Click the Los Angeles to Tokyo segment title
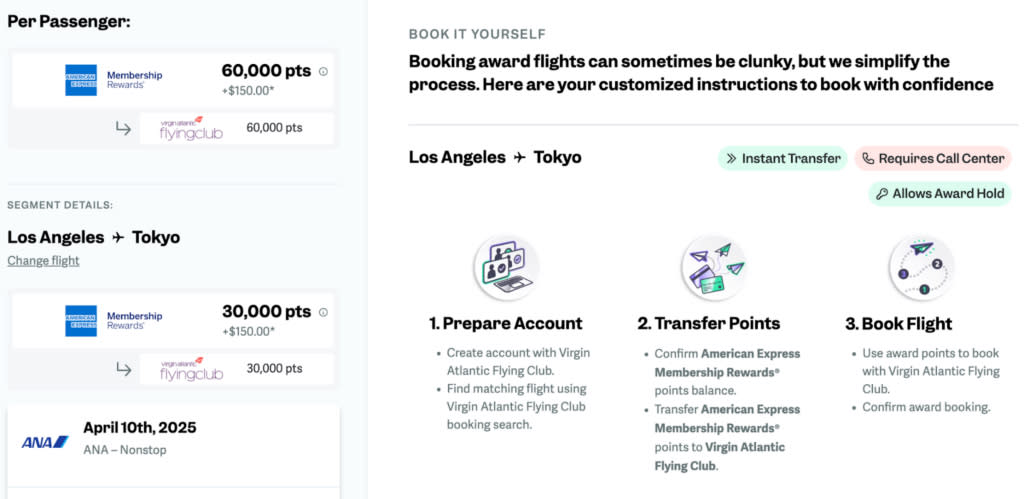The width and height of the screenshot is (1024, 499). click(x=93, y=237)
